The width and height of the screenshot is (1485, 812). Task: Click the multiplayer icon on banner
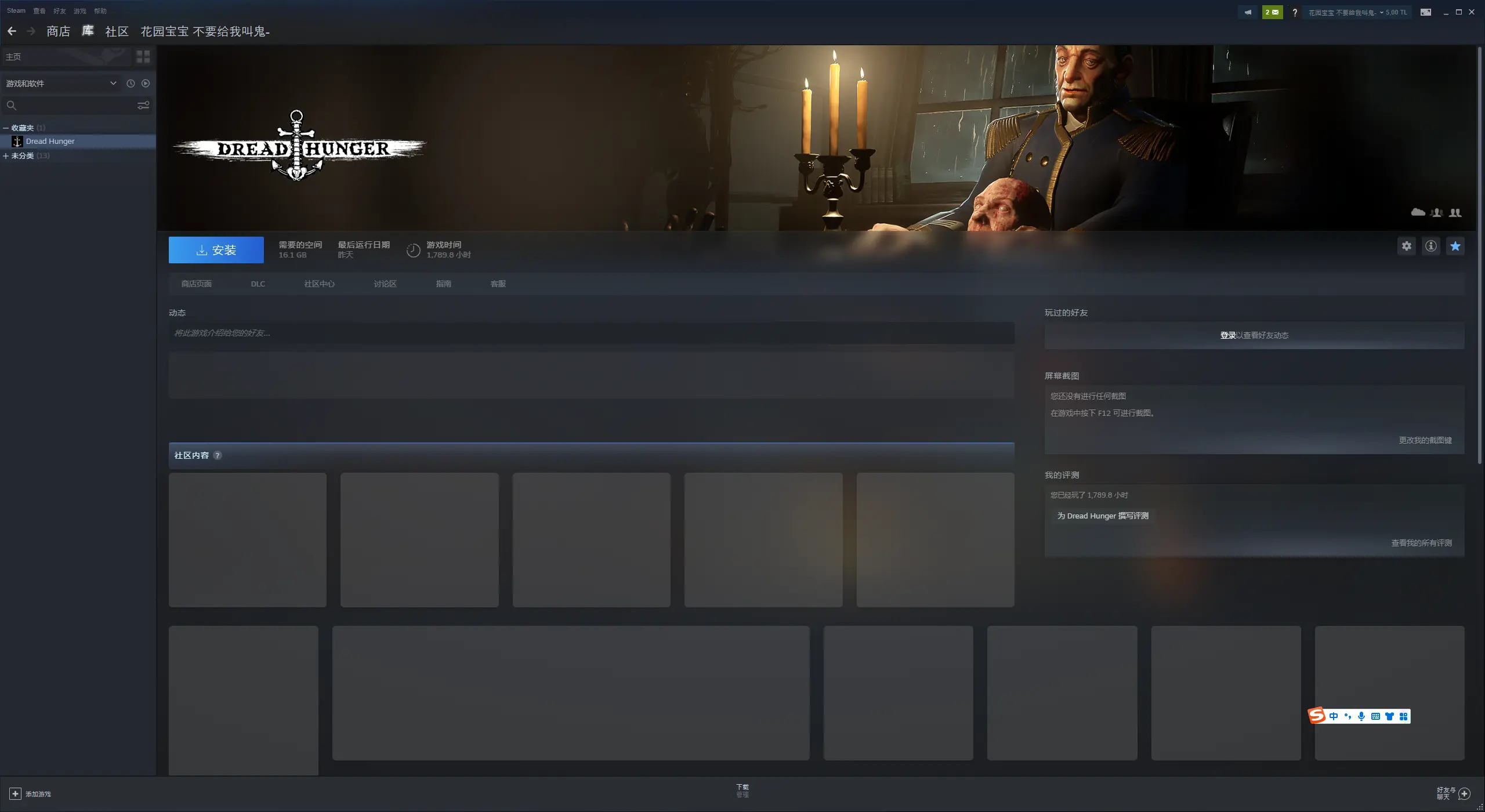(x=1455, y=212)
